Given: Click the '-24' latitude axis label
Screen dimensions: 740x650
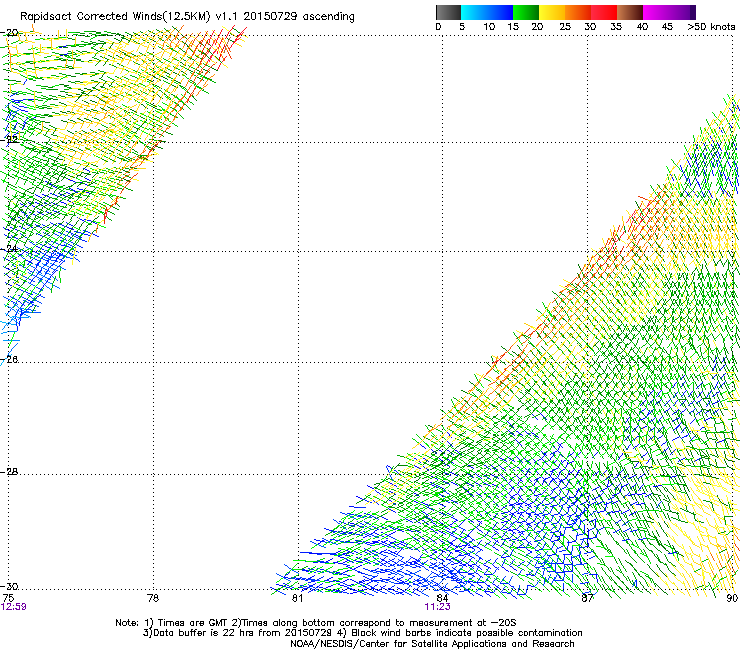Looking at the screenshot, I should click(x=10, y=248).
